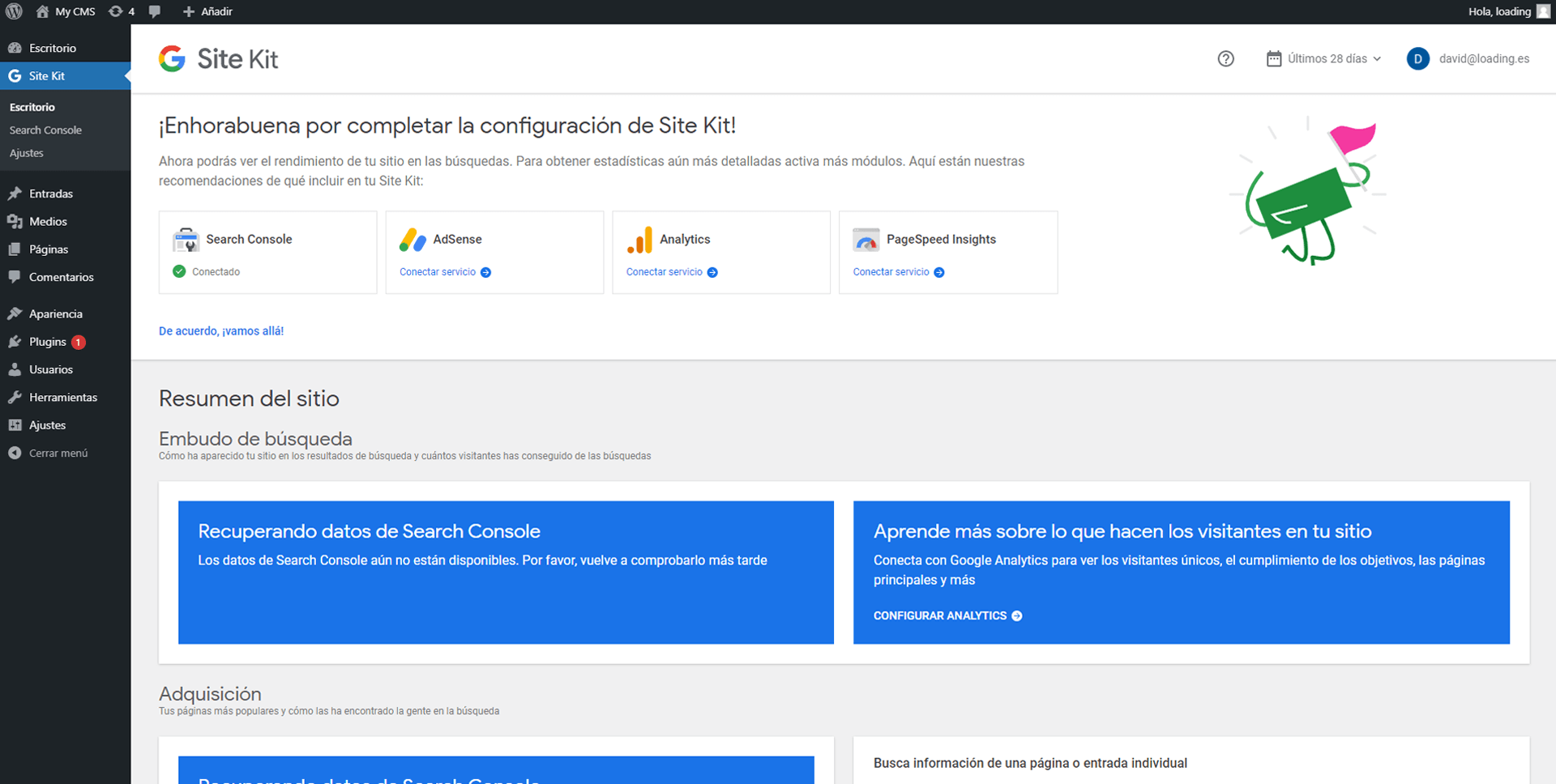Open the help question mark icon
Viewport: 1556px width, 784px height.
(1225, 58)
